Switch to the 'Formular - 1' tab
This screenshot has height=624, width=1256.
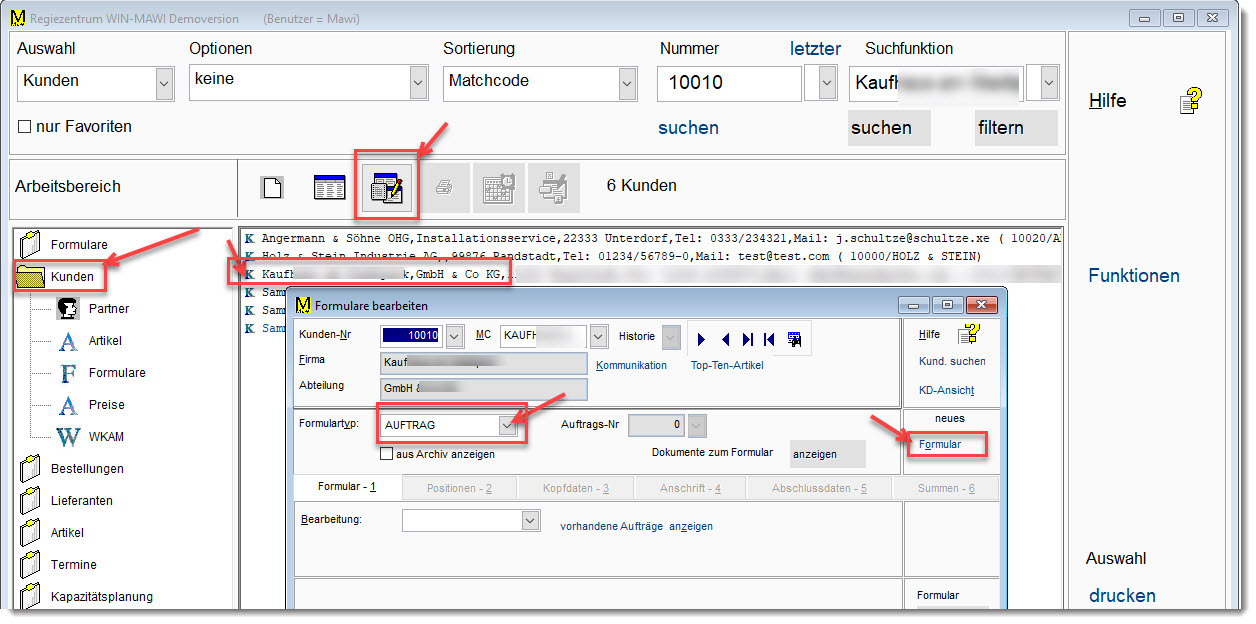coord(346,487)
